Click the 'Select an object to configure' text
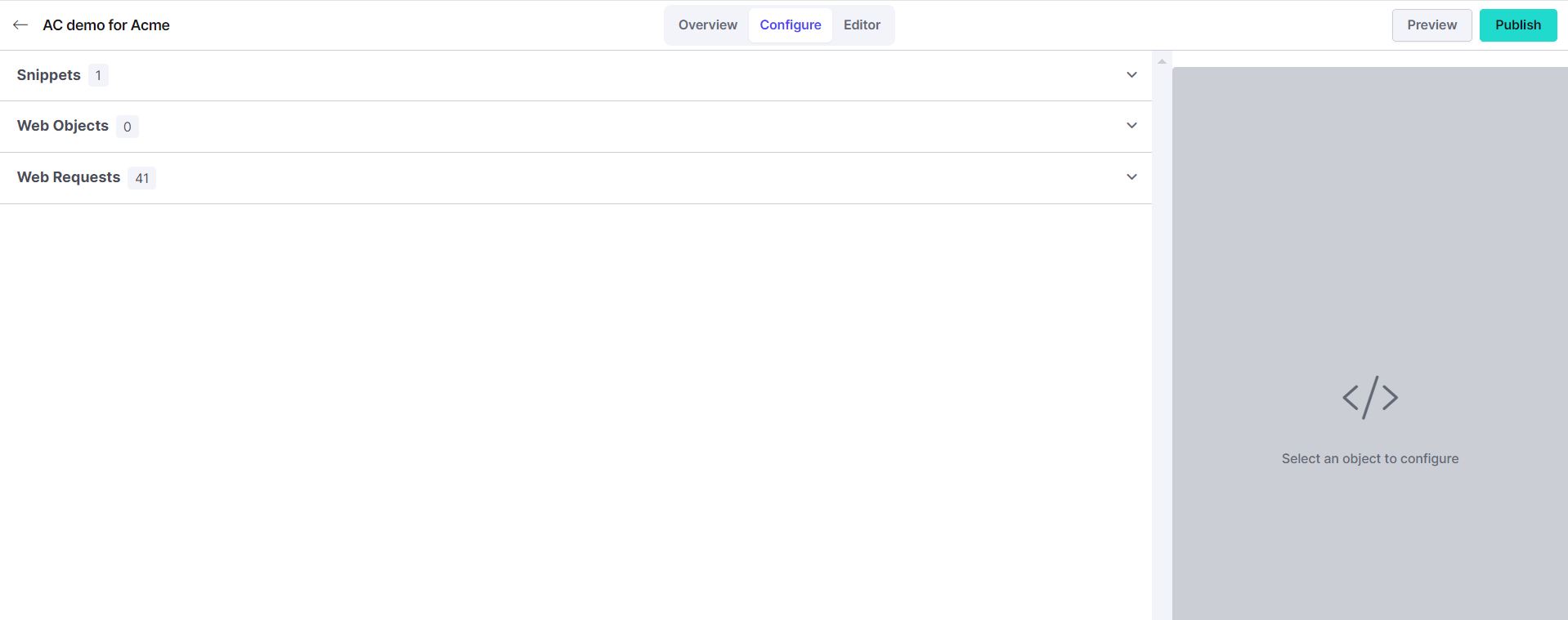The width and height of the screenshot is (1568, 620). coord(1370,459)
